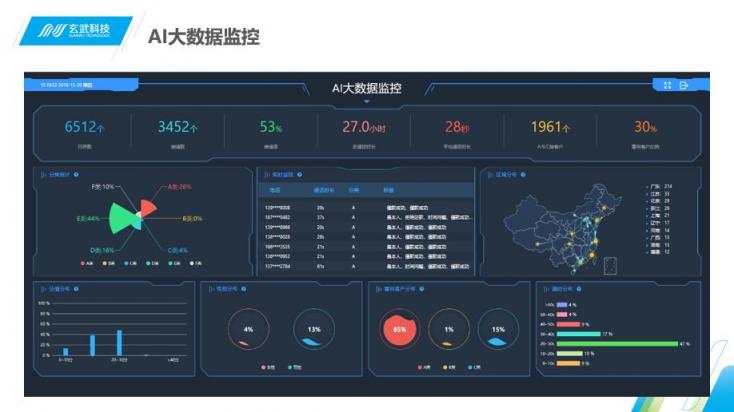This screenshot has width=734, height=412.
Task: Click the 6512个 statistic
Action: [x=85, y=127]
